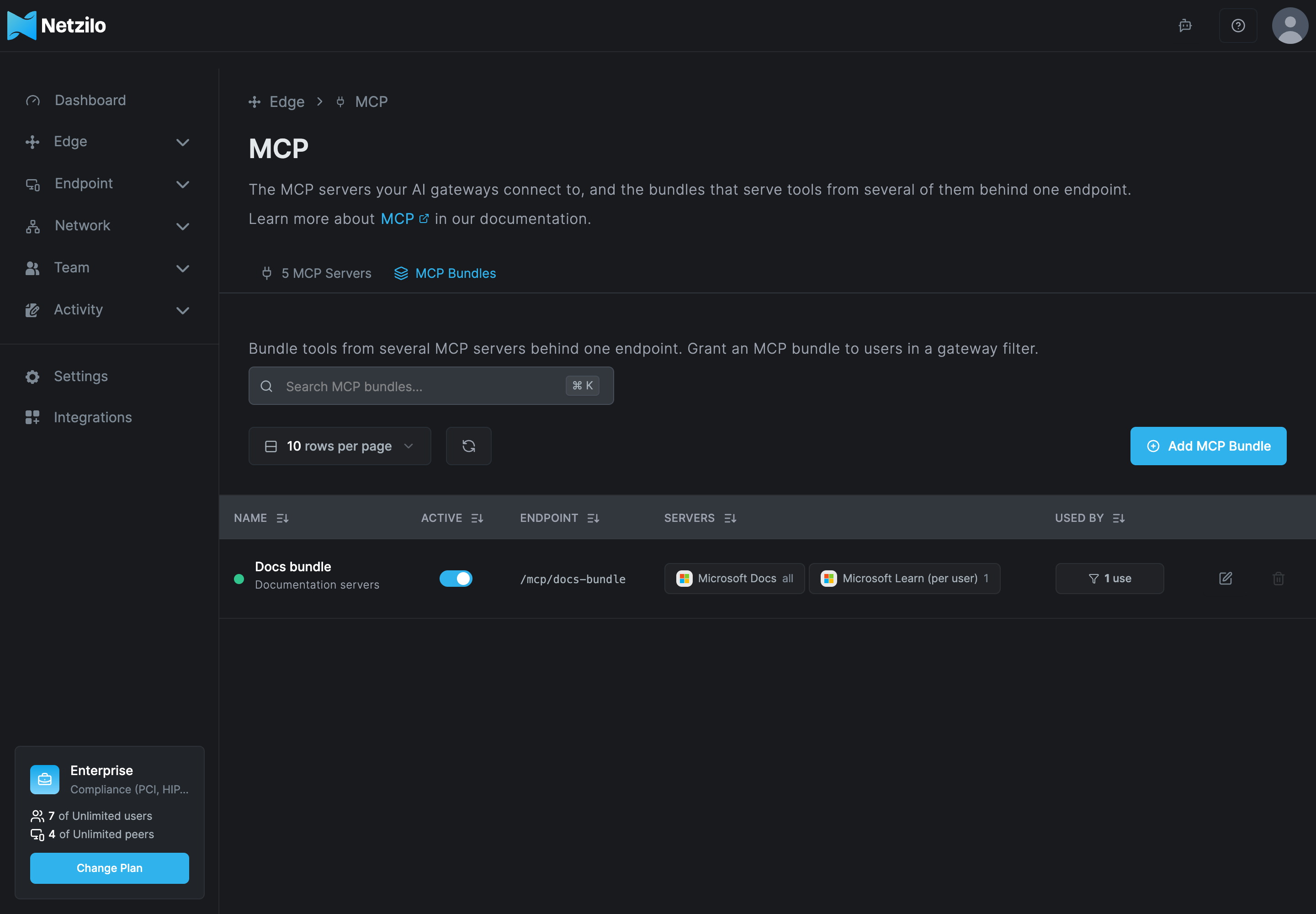Sort the table by Name column

(261, 518)
